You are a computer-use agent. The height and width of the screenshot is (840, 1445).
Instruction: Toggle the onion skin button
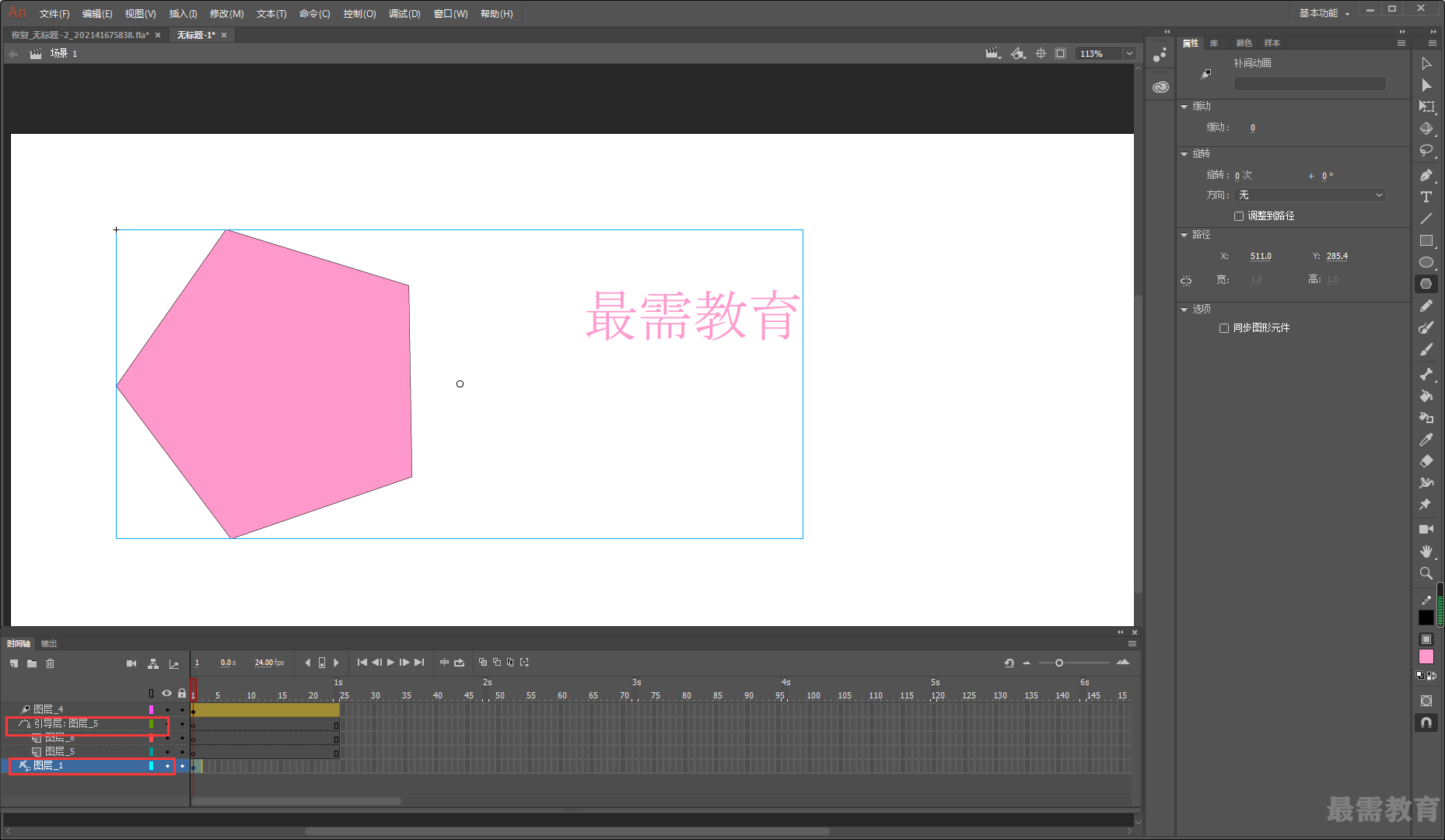(482, 663)
